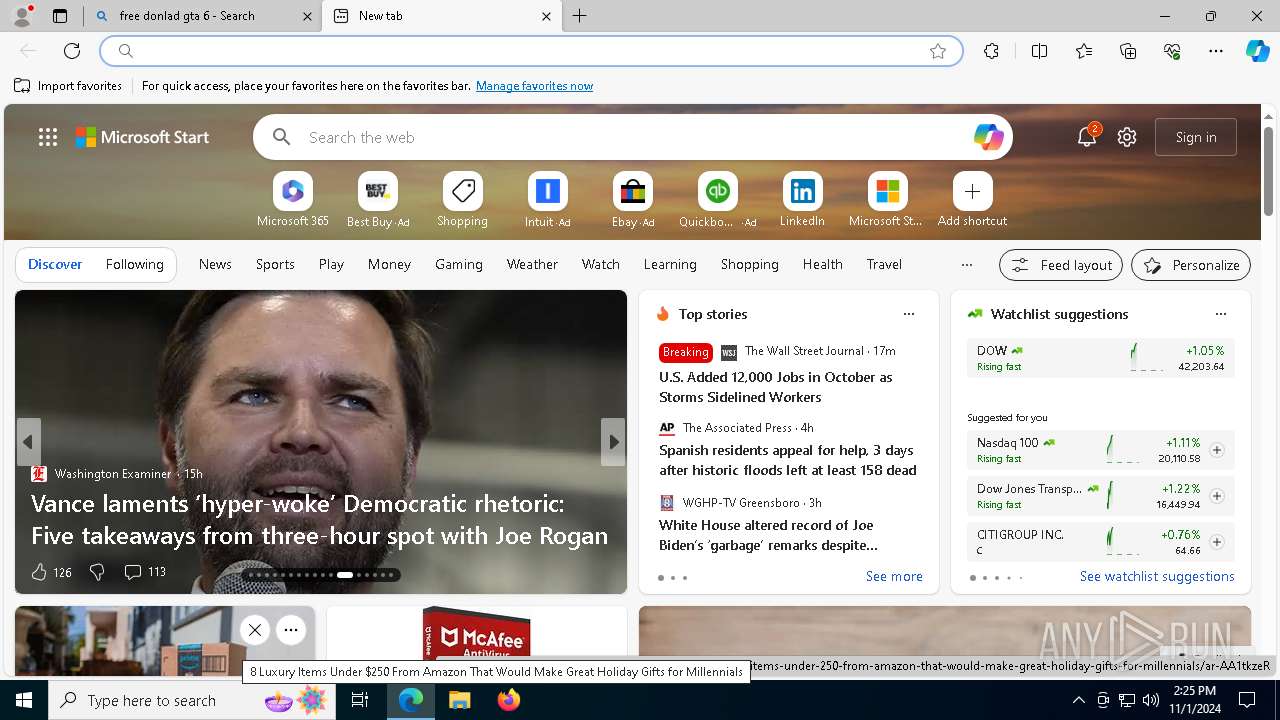
Task: Open Top stories options menu
Action: point(908,314)
